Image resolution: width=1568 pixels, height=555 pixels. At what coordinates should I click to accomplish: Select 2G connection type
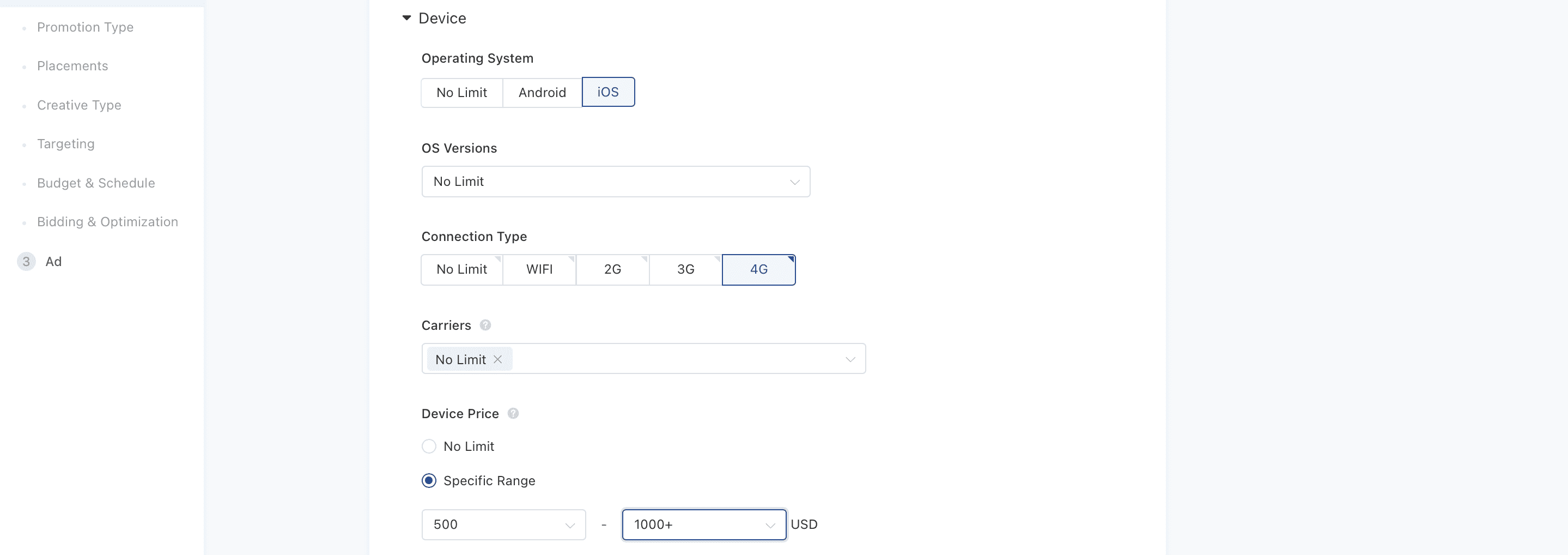612,269
